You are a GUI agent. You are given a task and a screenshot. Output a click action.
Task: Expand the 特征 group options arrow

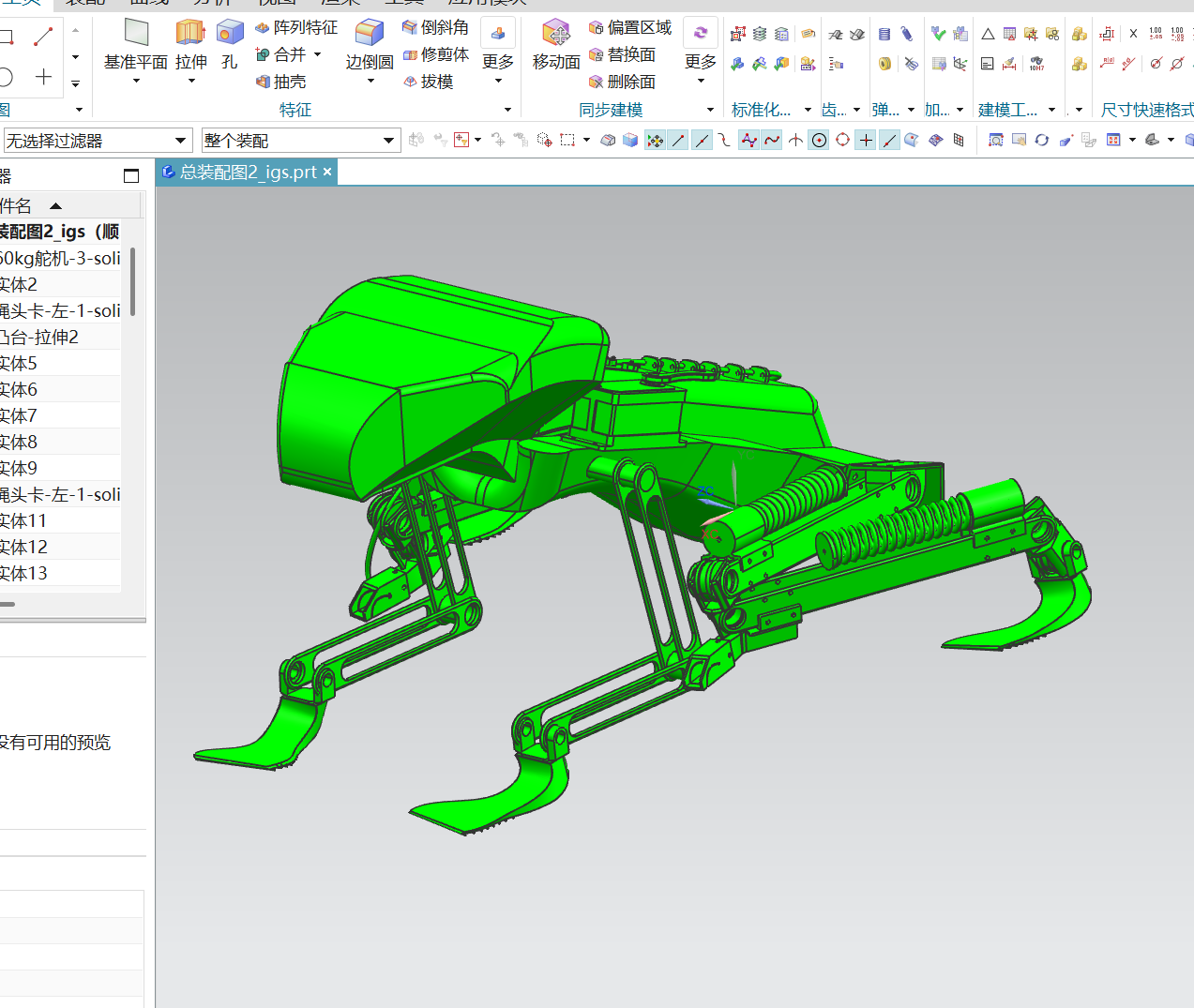point(507,110)
